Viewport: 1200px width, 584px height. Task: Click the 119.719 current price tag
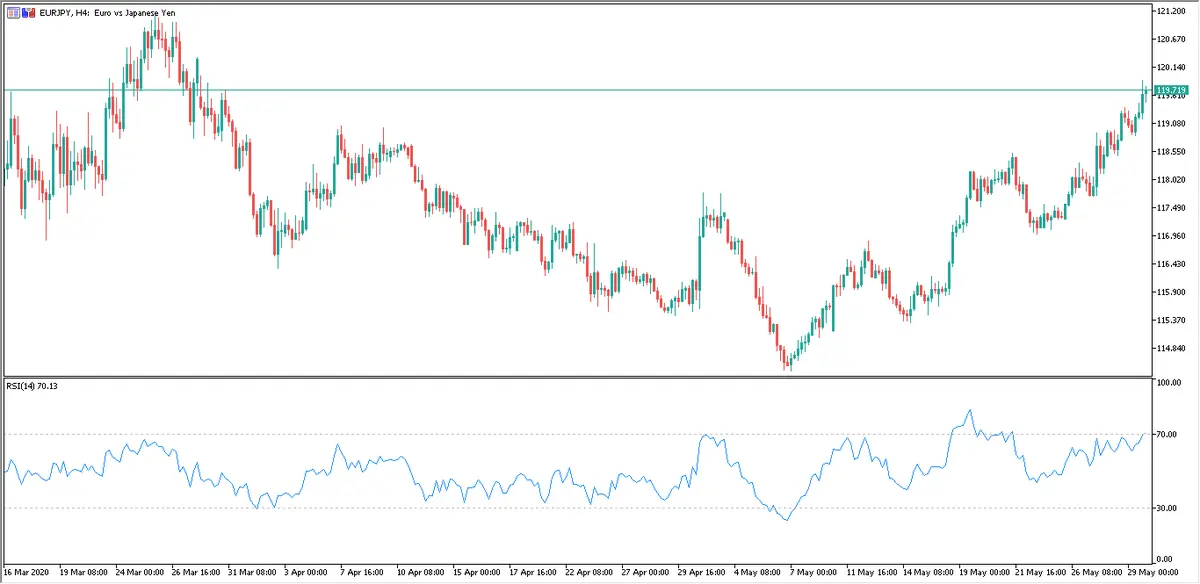click(1170, 91)
